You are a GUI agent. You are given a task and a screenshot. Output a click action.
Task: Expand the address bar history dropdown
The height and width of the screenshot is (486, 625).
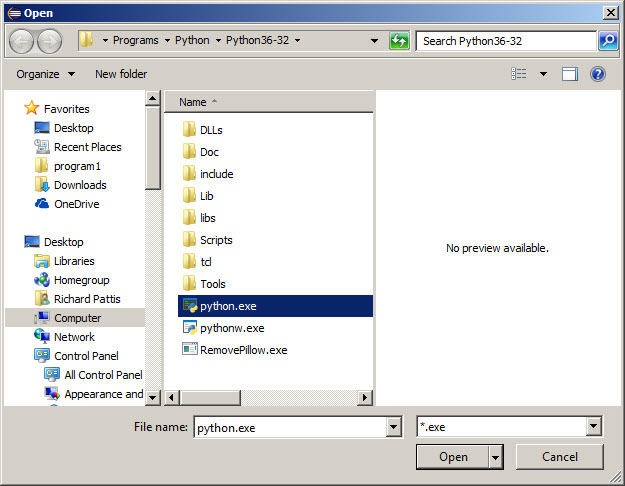(374, 41)
